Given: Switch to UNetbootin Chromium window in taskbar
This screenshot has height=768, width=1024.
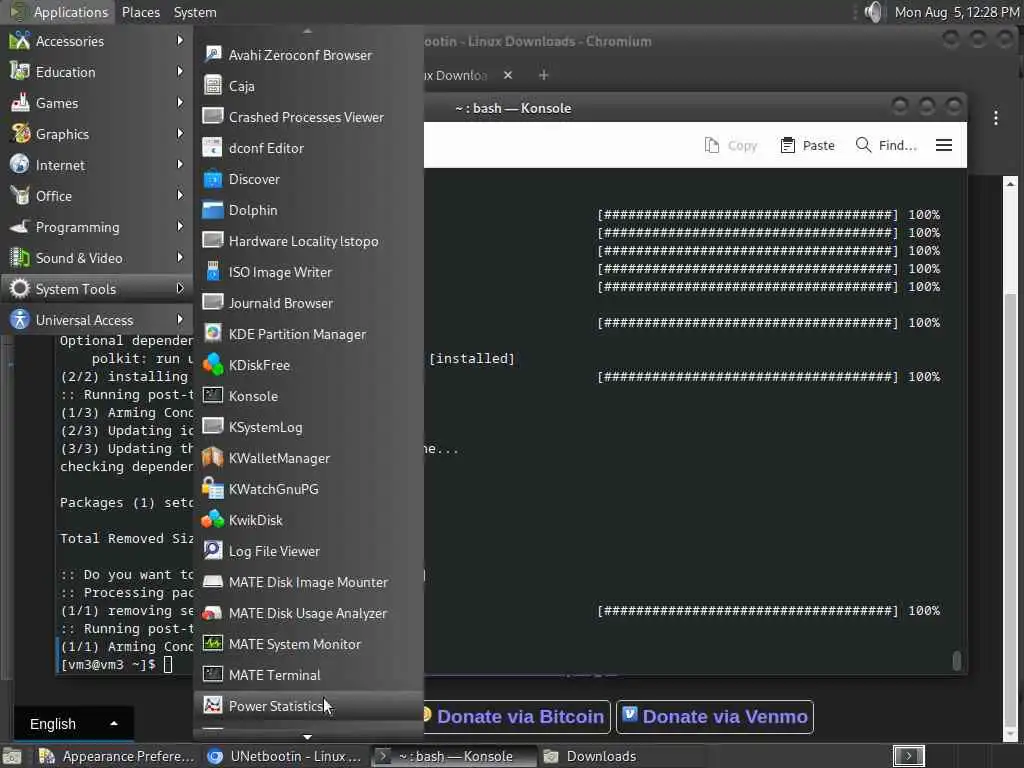Looking at the screenshot, I should pyautogui.click(x=283, y=756).
